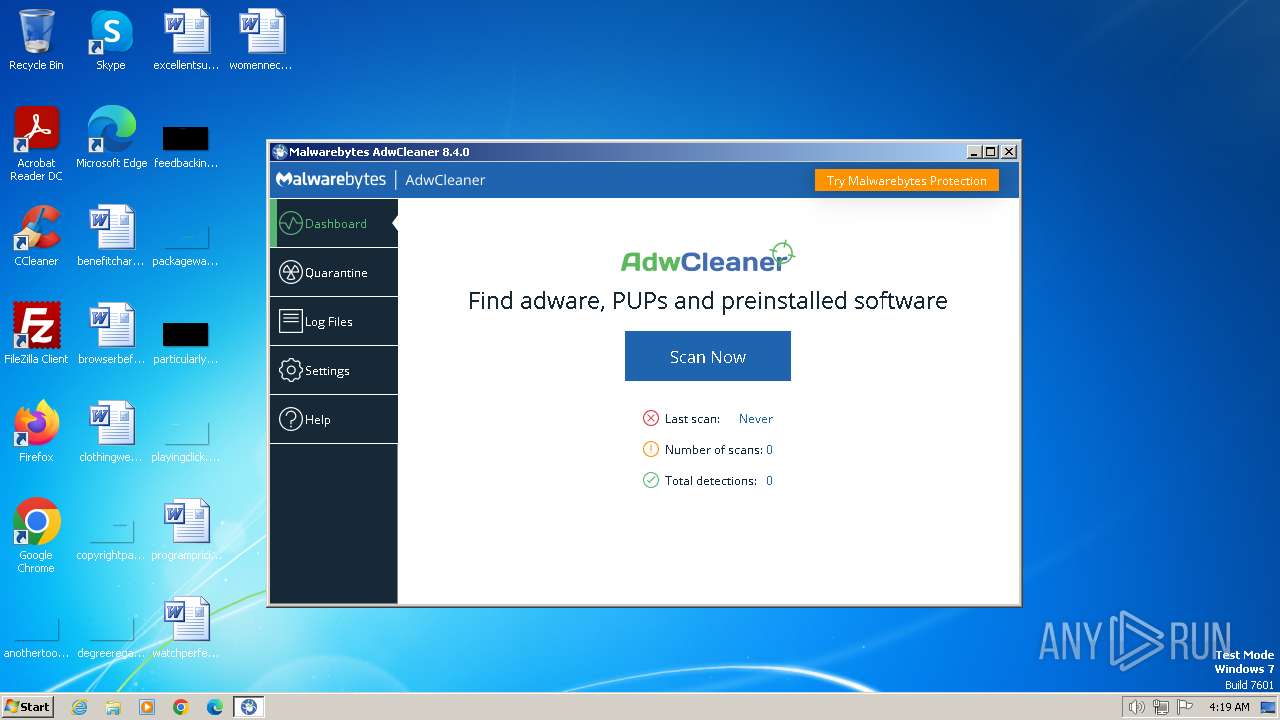Select the Skype desktop shortcut
Image resolution: width=1280 pixels, height=720 pixels.
click(x=110, y=40)
